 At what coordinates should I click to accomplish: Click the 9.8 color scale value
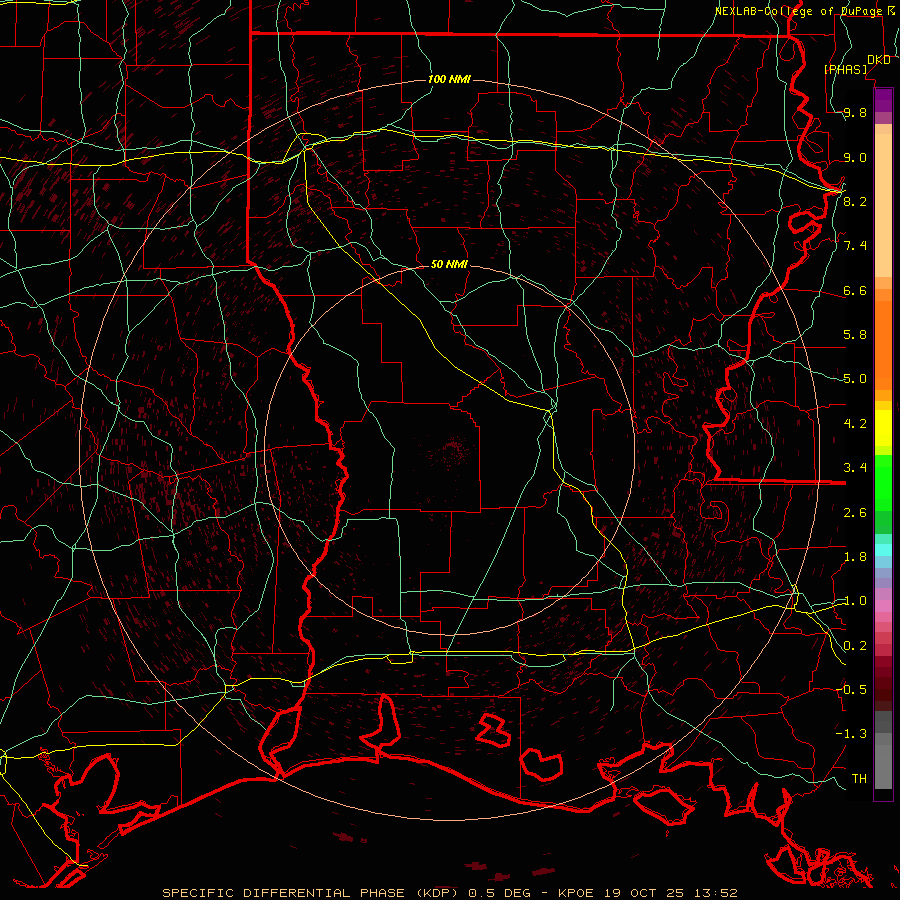click(855, 113)
